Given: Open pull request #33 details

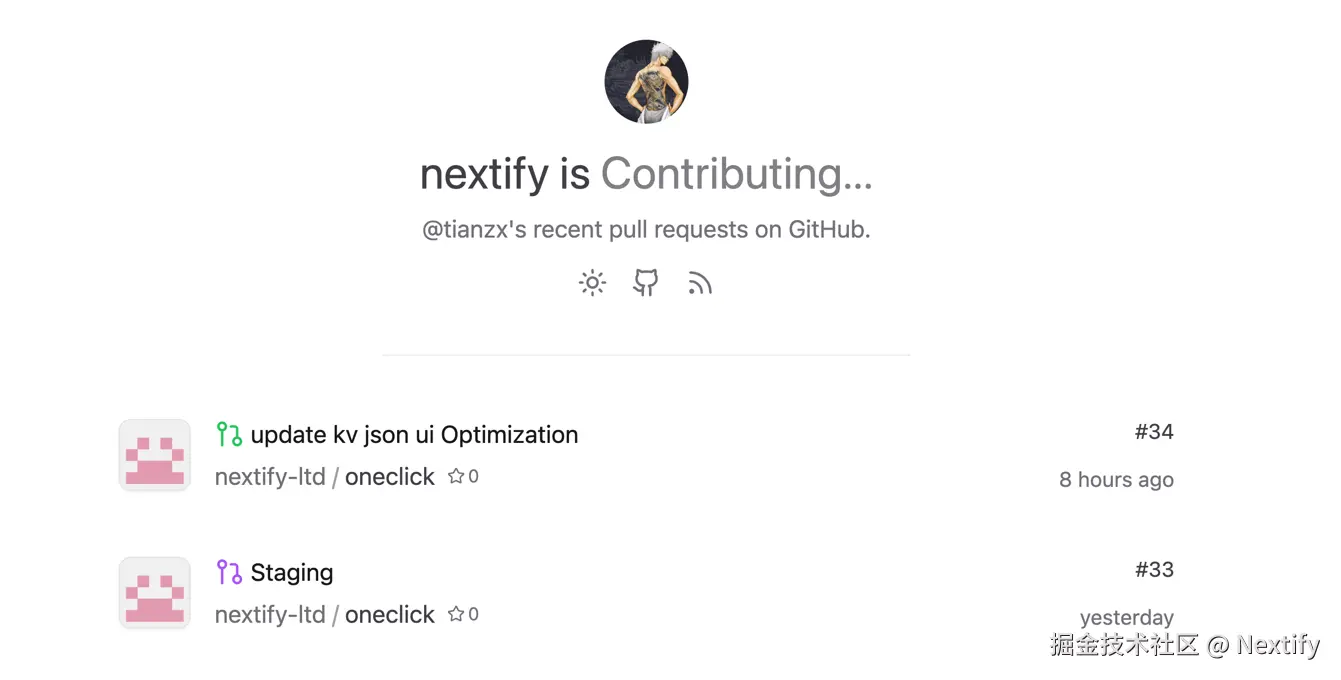Looking at the screenshot, I should (1155, 570).
